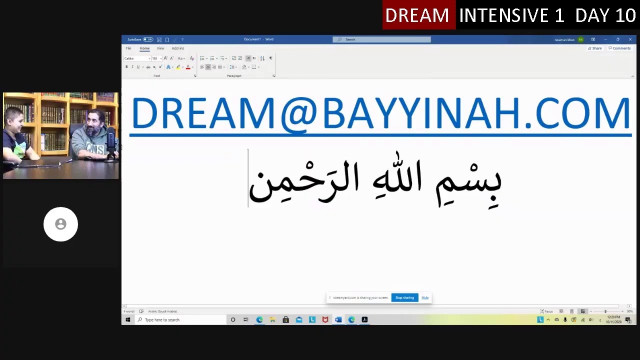This screenshot has width=640, height=360.
Task: Toggle Bold formatting in ribbon
Action: click(127, 67)
